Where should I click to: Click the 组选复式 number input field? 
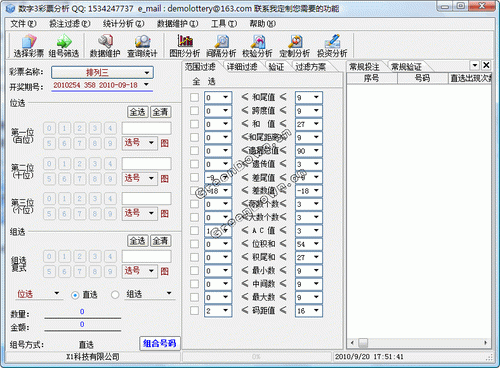147,256
